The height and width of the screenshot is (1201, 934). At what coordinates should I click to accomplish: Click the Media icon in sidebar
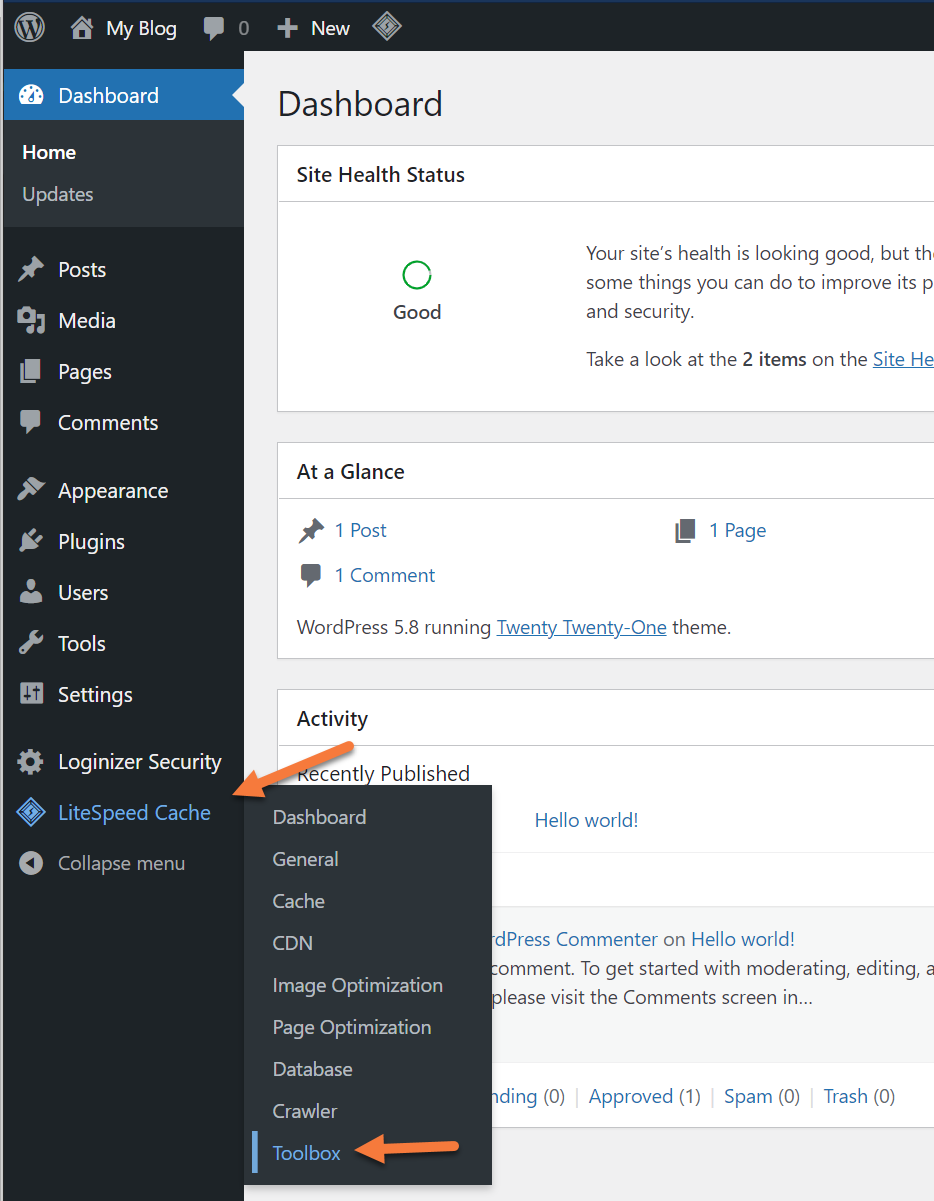31,321
